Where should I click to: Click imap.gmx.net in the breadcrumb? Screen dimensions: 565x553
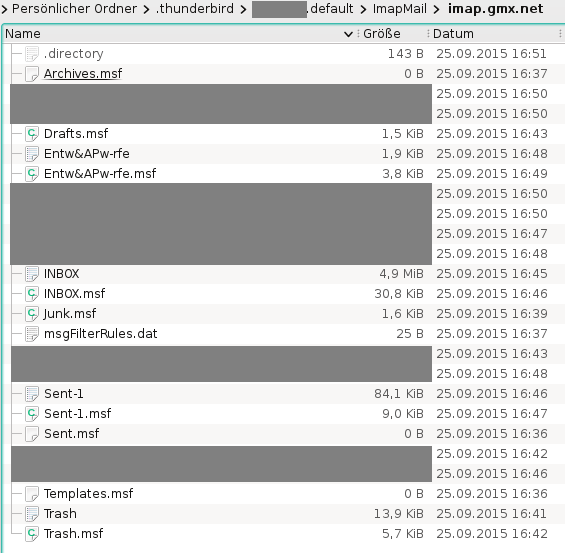(x=495, y=9)
